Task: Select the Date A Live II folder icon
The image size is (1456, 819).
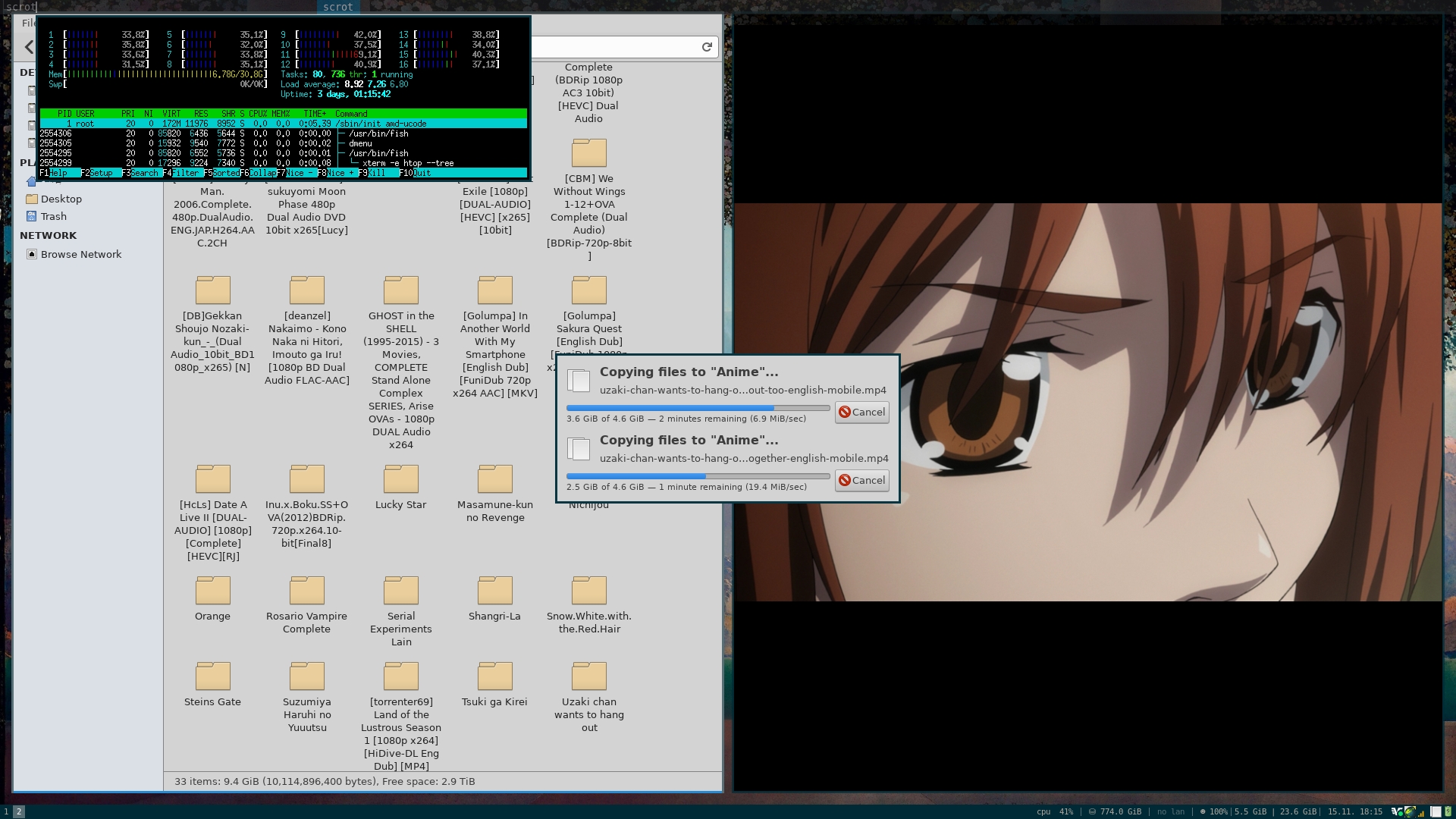Action: (x=212, y=479)
